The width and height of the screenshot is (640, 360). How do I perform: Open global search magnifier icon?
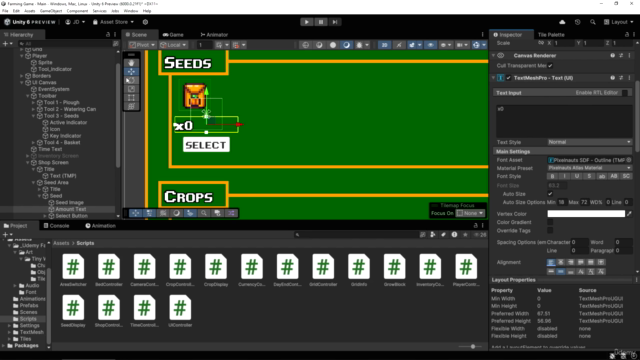pyautogui.click(x=593, y=22)
